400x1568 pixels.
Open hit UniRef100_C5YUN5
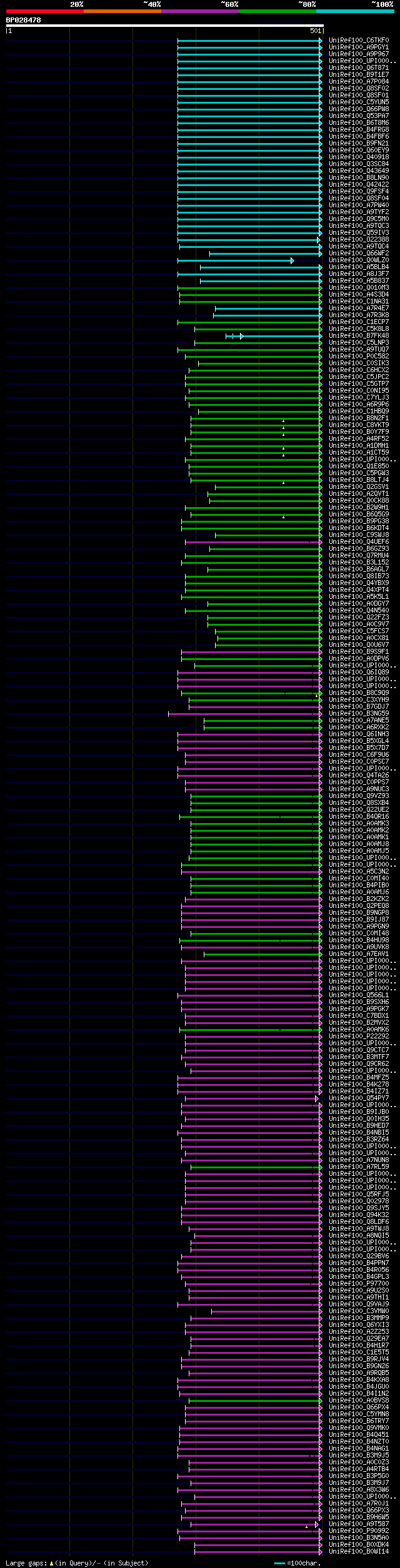[359, 102]
